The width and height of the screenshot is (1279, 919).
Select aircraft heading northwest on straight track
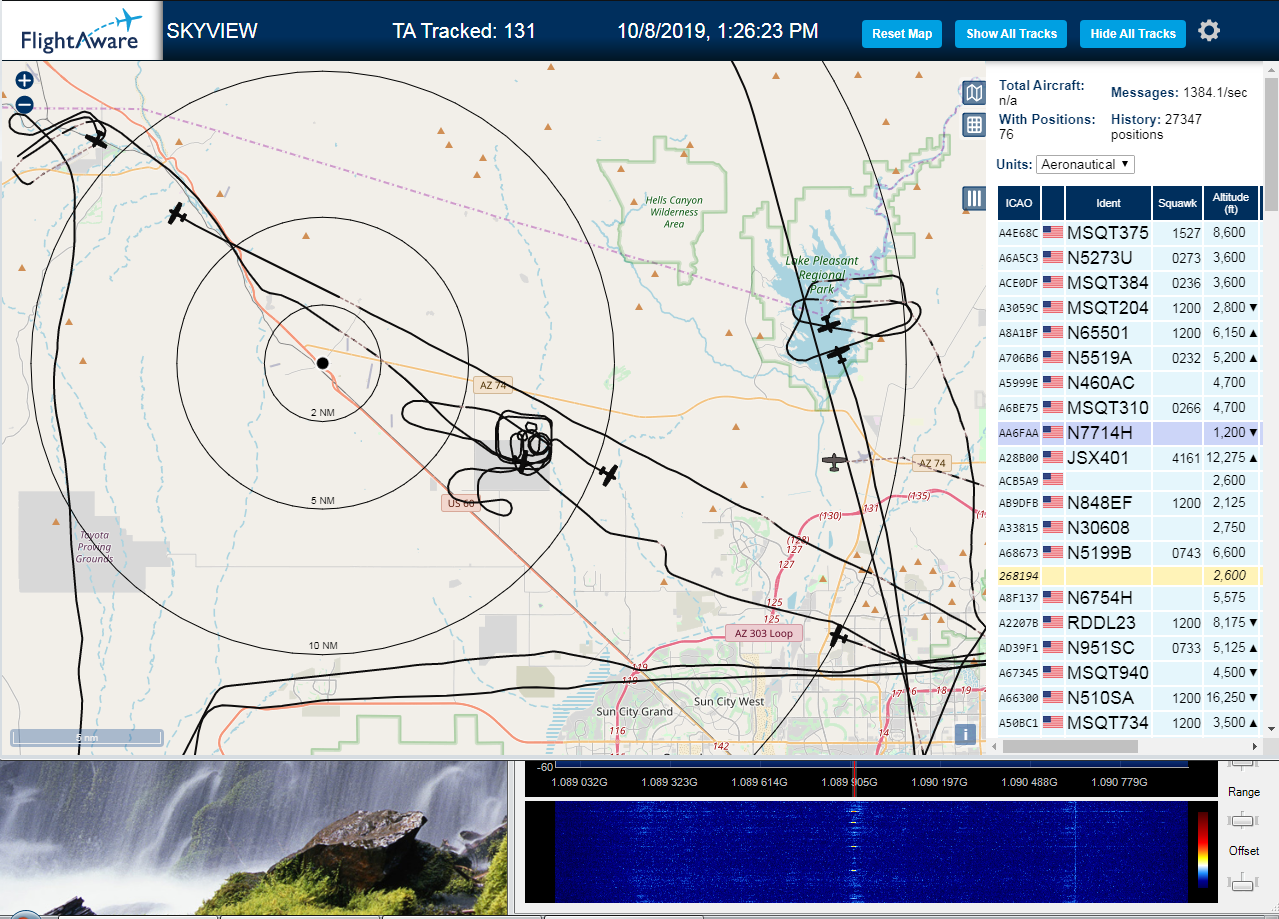(x=178, y=213)
